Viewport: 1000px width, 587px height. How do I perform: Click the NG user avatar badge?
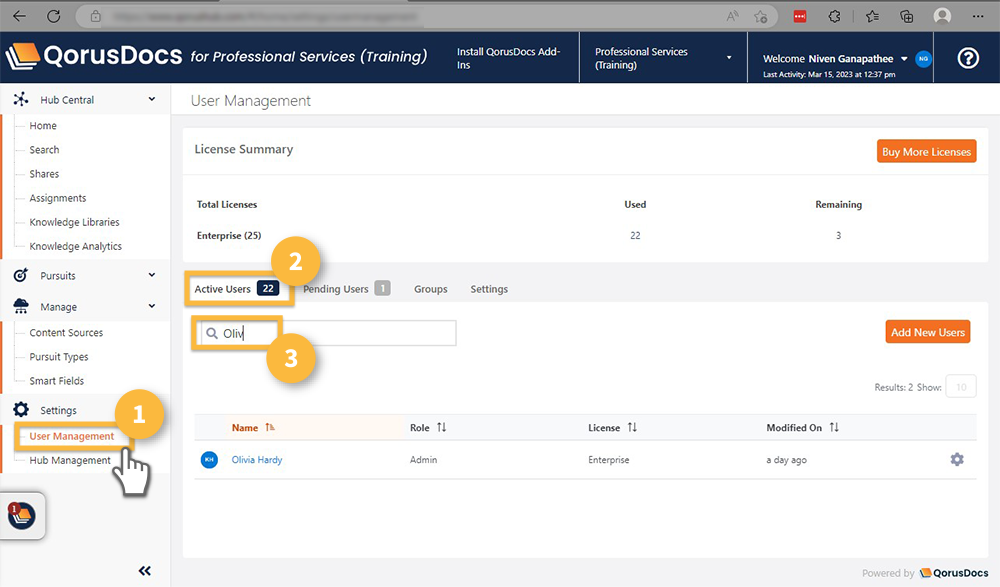point(923,59)
